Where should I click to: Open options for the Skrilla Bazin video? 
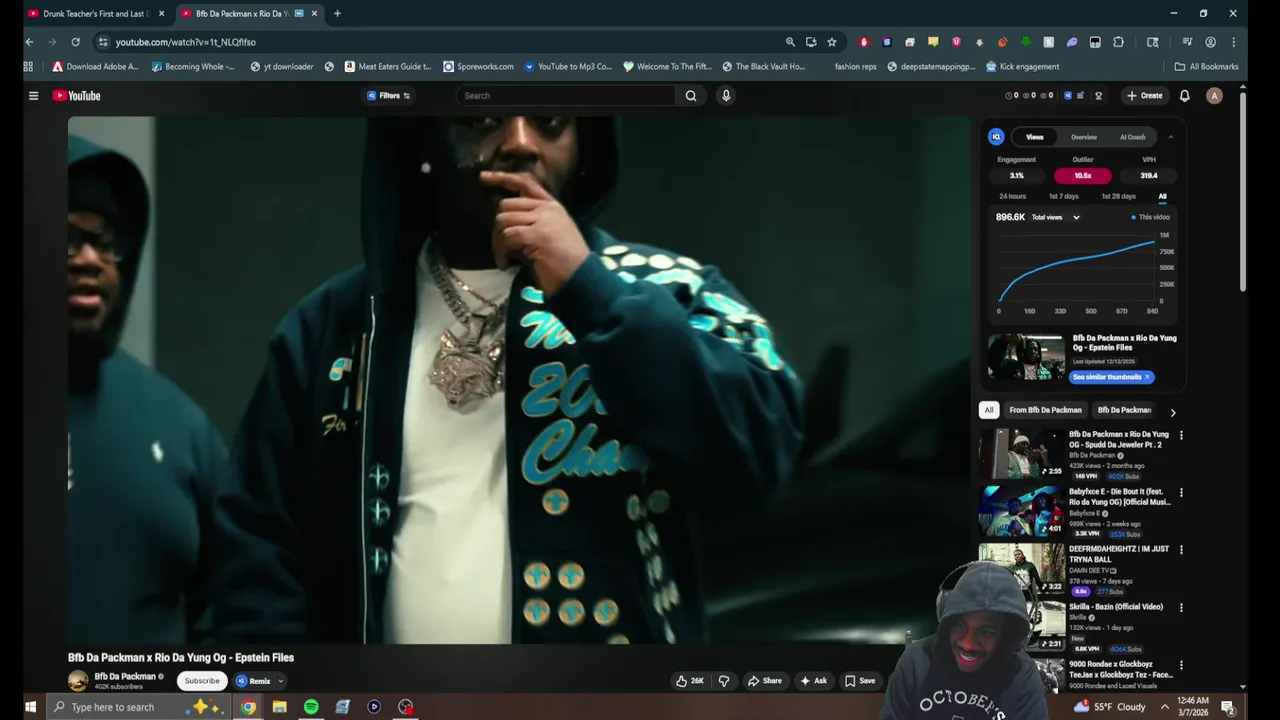pos(1181,608)
